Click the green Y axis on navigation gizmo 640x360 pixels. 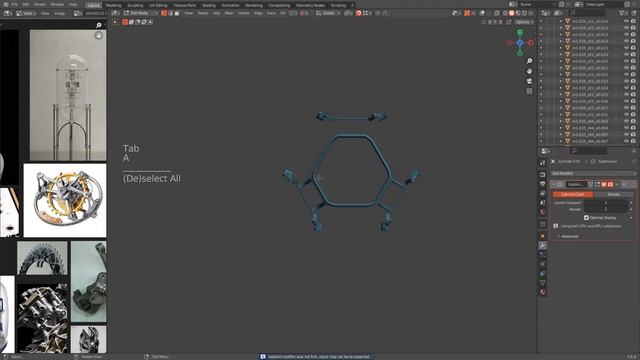point(520,32)
